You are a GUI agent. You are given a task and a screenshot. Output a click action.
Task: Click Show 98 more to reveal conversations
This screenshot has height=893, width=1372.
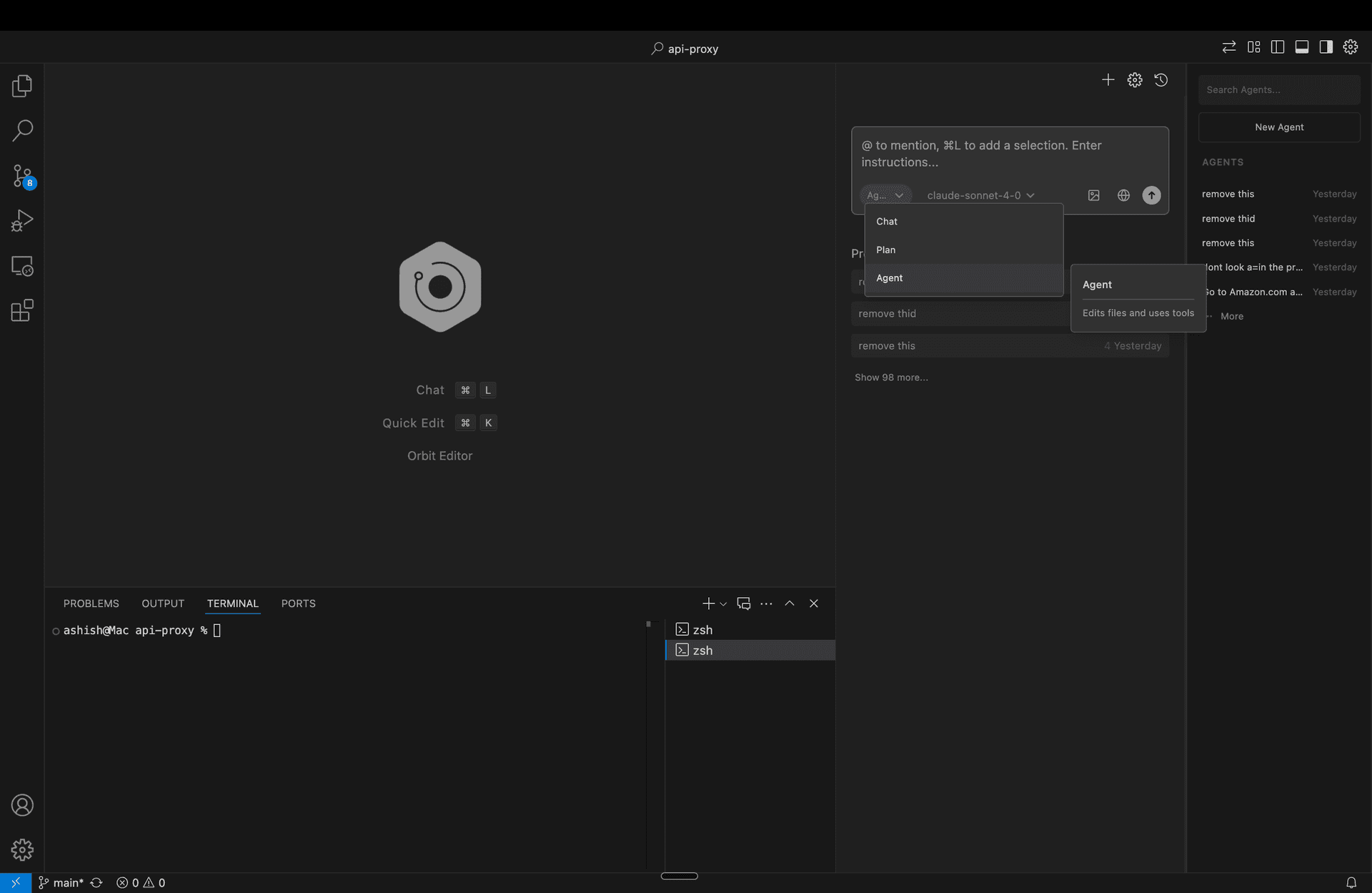pos(890,377)
